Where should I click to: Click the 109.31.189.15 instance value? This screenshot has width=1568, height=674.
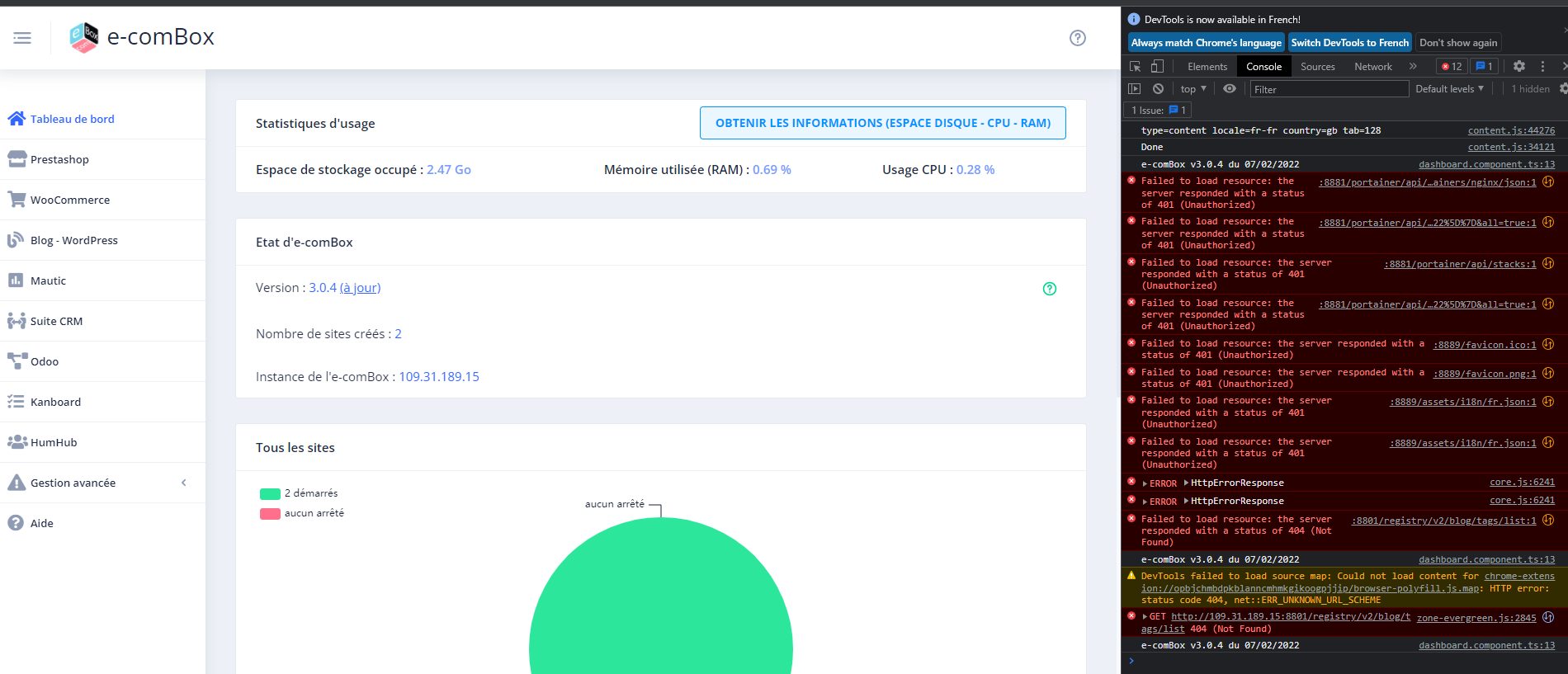click(439, 377)
